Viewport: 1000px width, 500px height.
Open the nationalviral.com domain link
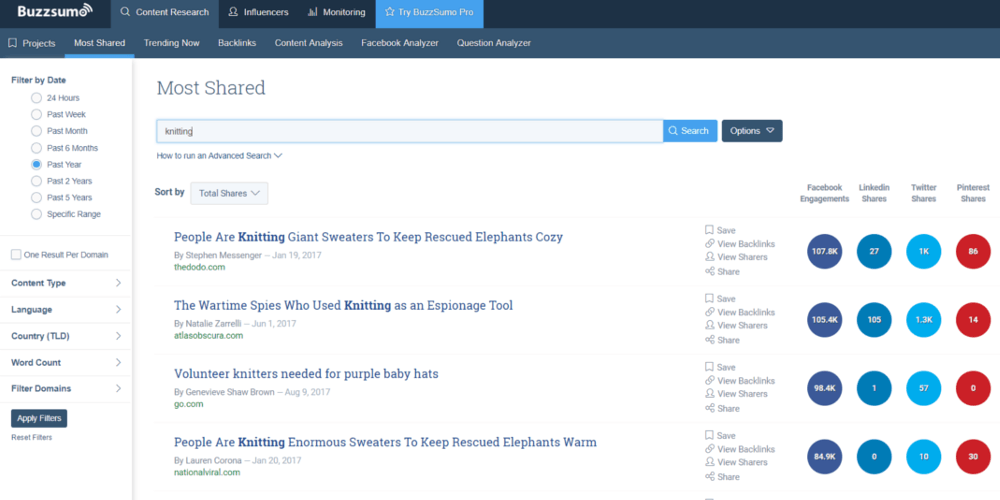207,473
